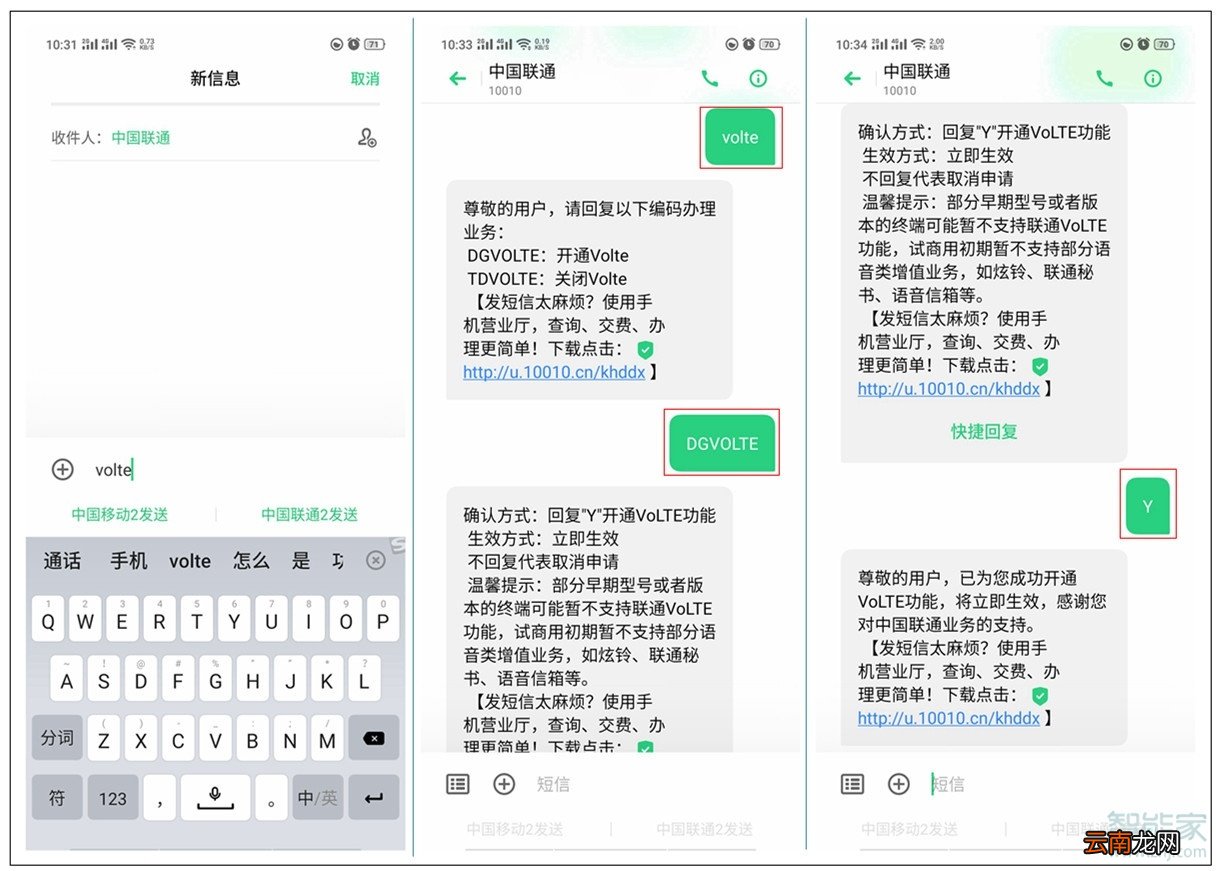
Task: Go back from right 中国联通 conversation
Action: (x=852, y=79)
